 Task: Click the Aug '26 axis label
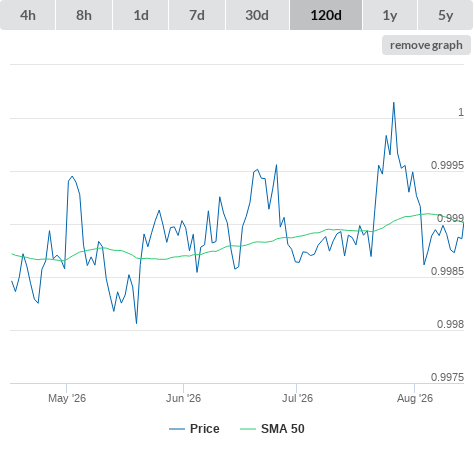[415, 398]
